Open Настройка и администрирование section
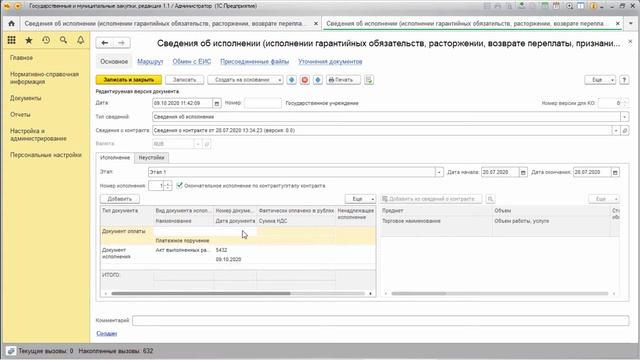 38,135
